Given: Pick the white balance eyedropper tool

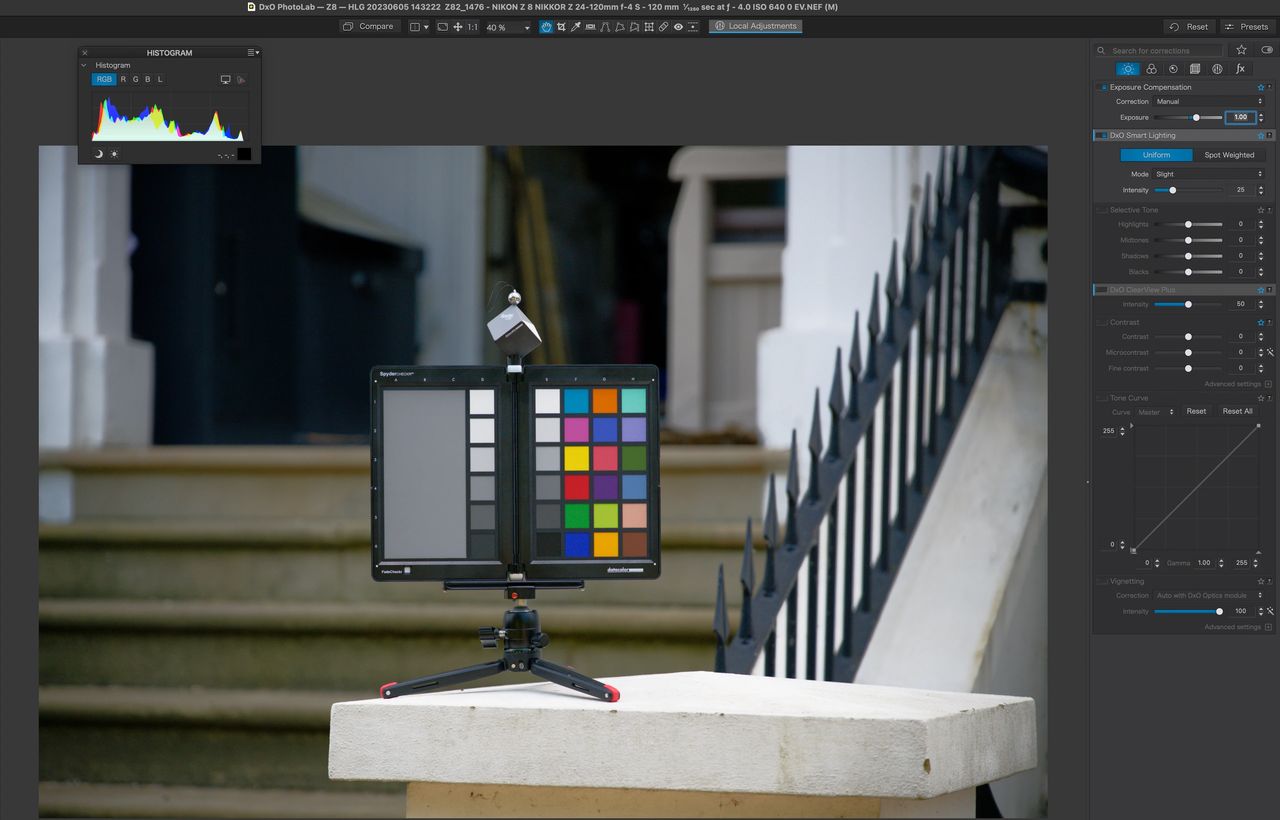Looking at the screenshot, I should tap(576, 27).
